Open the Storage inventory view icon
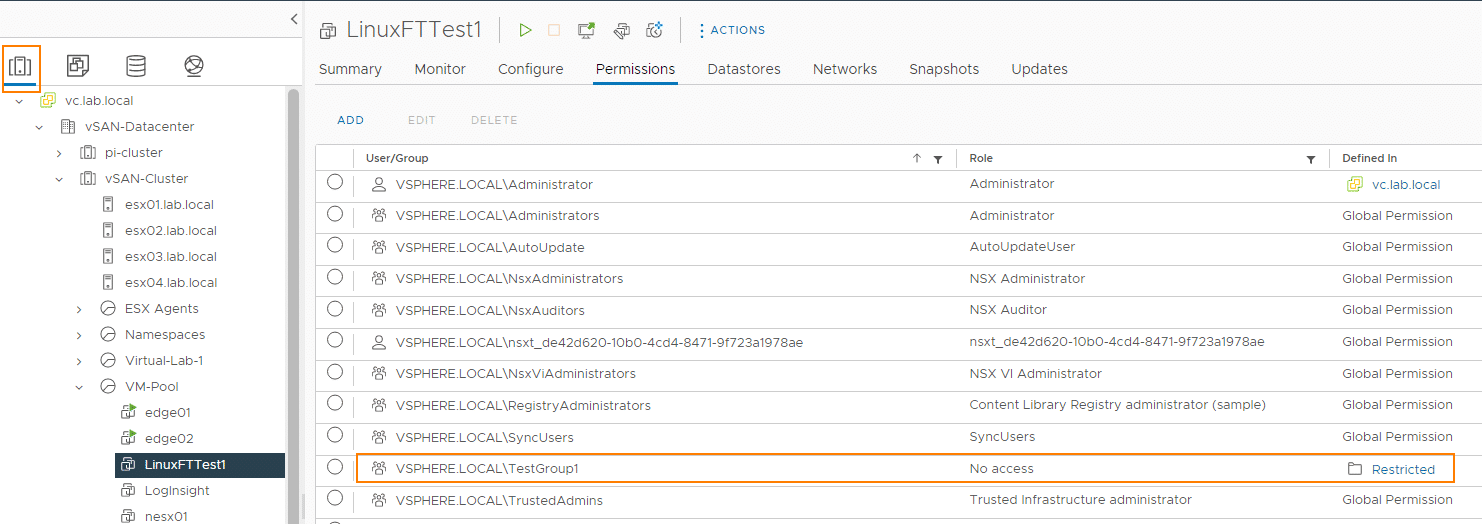Image resolution: width=1482 pixels, height=524 pixels. pos(136,66)
